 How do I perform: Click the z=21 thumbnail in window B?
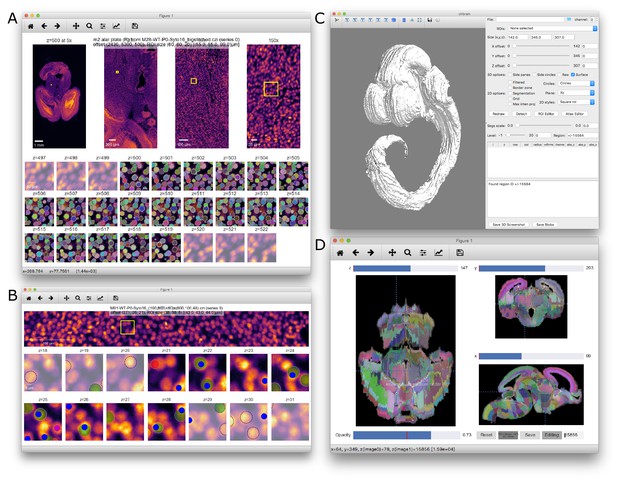166,372
